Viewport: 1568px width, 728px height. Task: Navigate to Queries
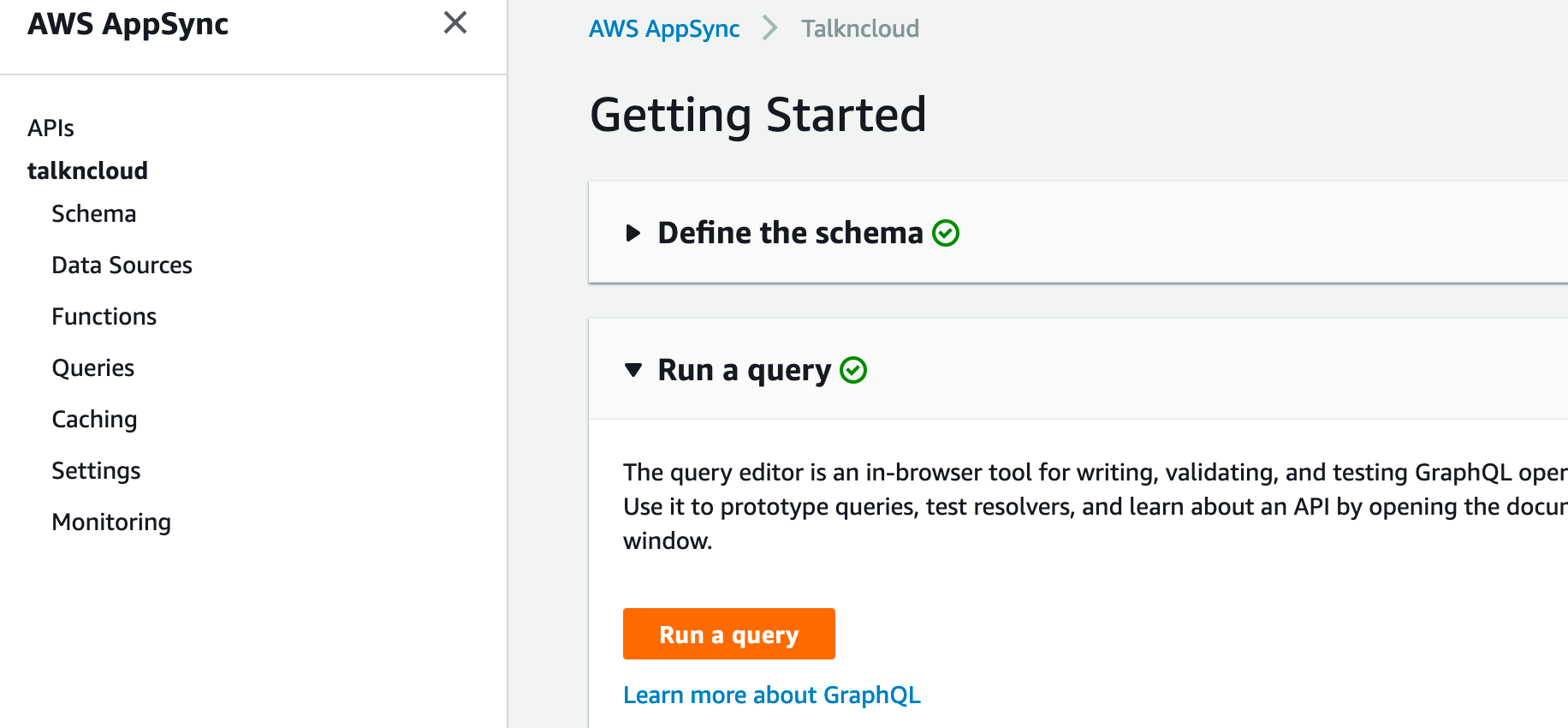coord(92,368)
